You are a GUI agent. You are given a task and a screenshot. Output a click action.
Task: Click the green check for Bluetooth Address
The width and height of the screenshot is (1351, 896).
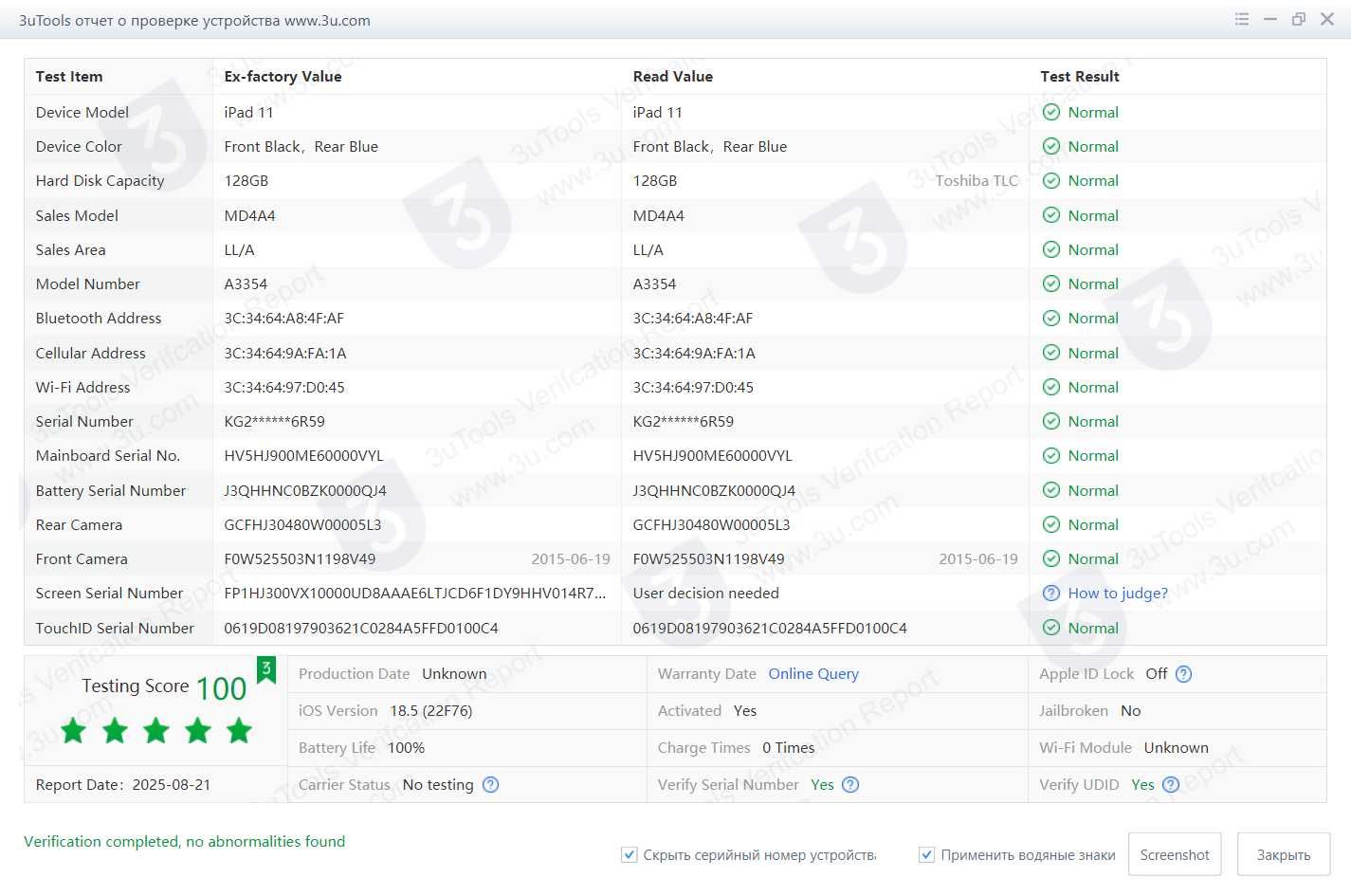point(1050,318)
